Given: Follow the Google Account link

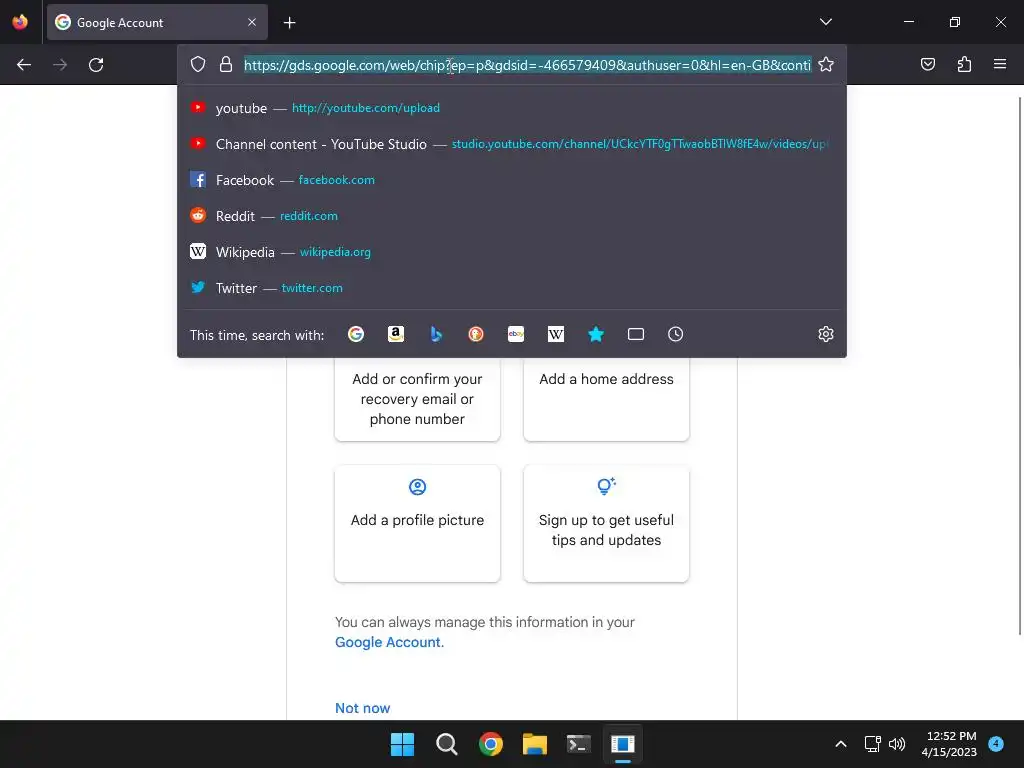Looking at the screenshot, I should pos(389,642).
